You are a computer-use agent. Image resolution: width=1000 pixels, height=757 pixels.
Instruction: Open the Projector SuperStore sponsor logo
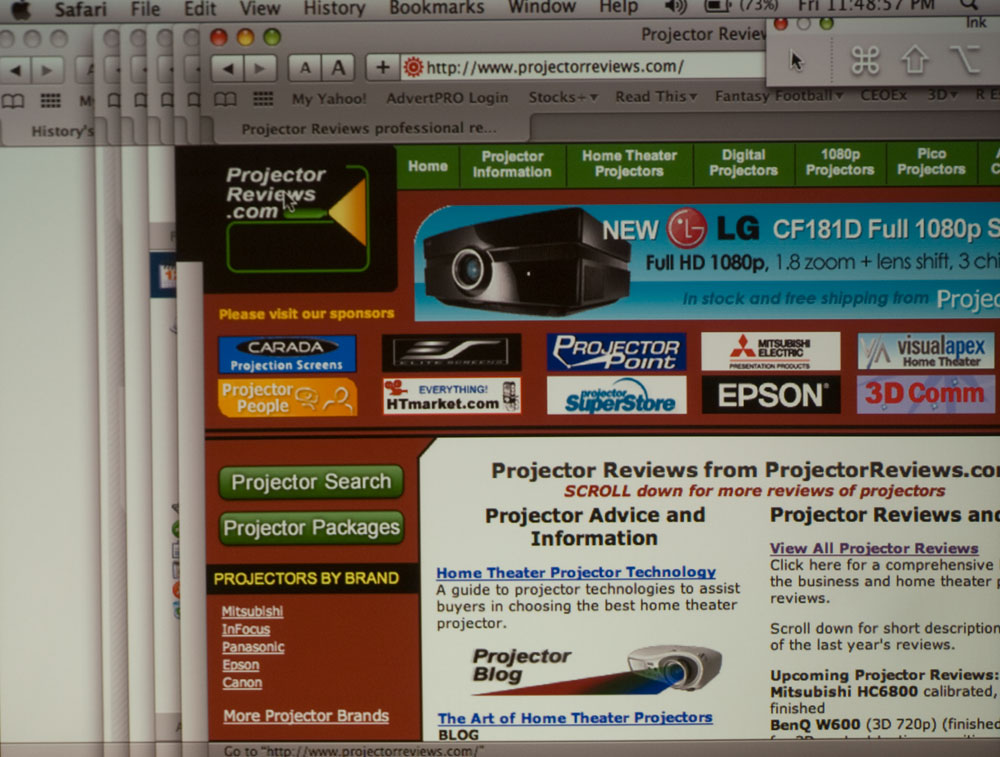point(617,395)
